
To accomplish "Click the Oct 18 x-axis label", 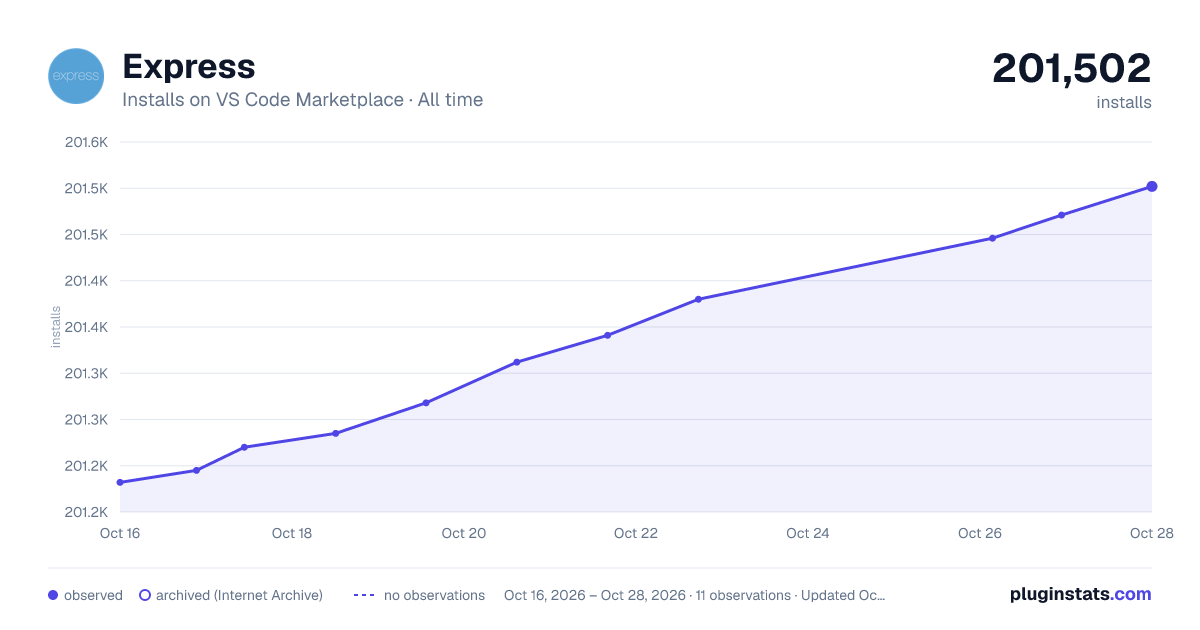I will [x=292, y=533].
